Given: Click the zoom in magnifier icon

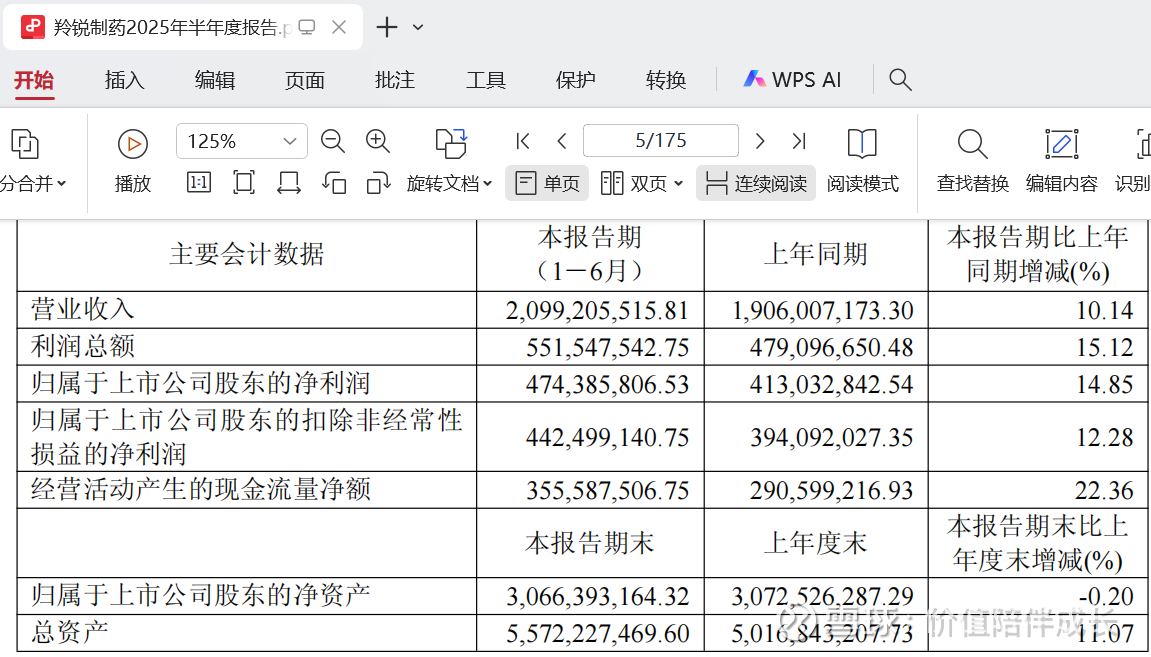Looking at the screenshot, I should click(378, 141).
